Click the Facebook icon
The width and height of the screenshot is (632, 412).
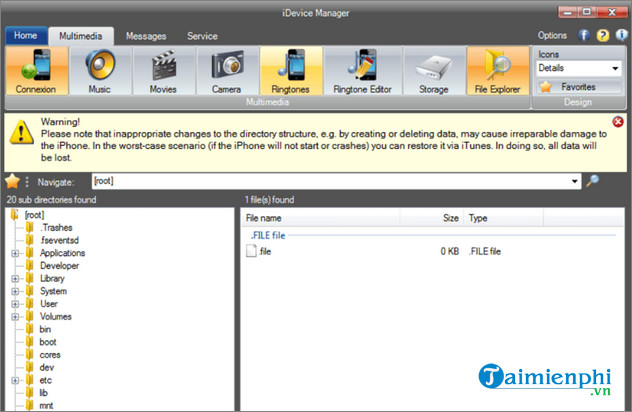tap(584, 35)
